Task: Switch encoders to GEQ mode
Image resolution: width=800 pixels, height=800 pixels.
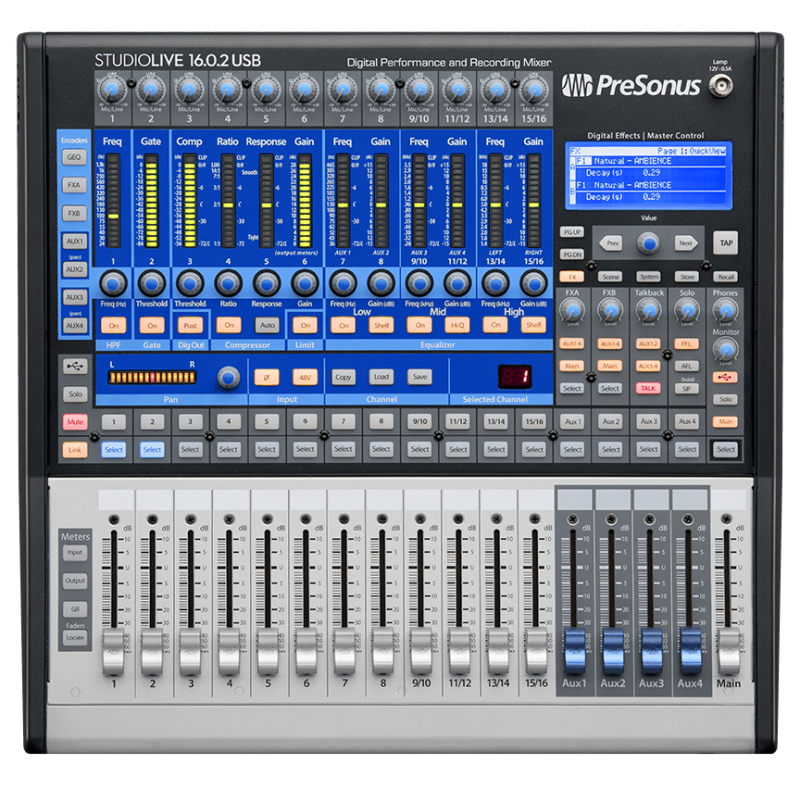Action: coord(74,157)
